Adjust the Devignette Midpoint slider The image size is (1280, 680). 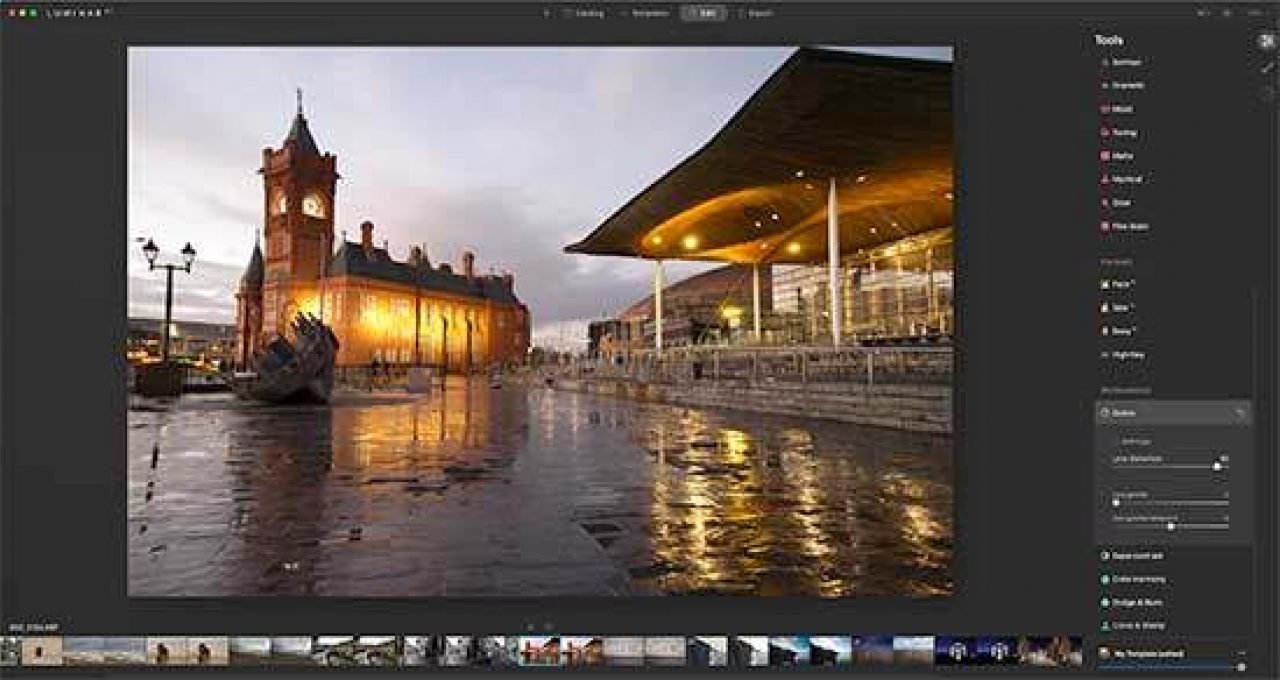coord(1170,526)
